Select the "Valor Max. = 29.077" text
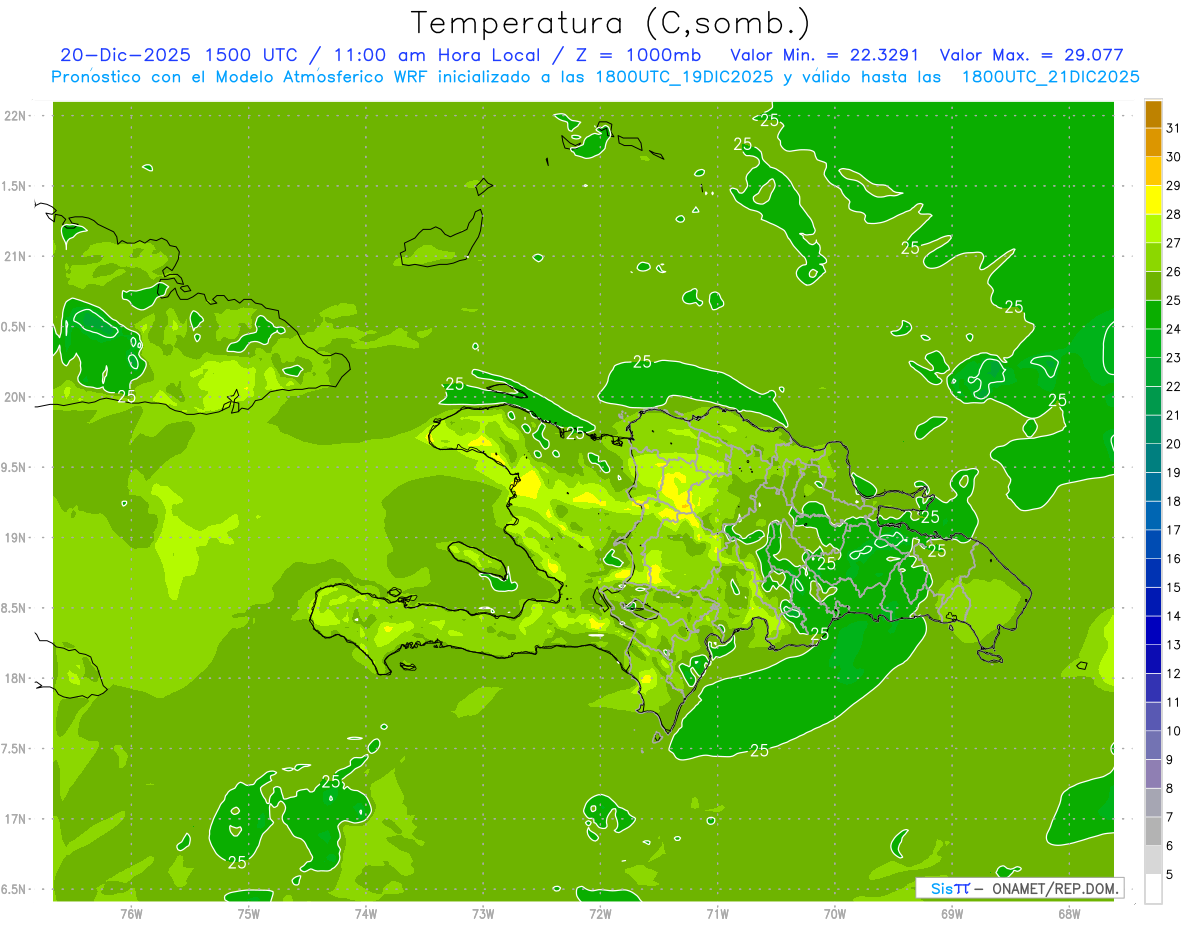The width and height of the screenshot is (1200, 927). [1030, 55]
